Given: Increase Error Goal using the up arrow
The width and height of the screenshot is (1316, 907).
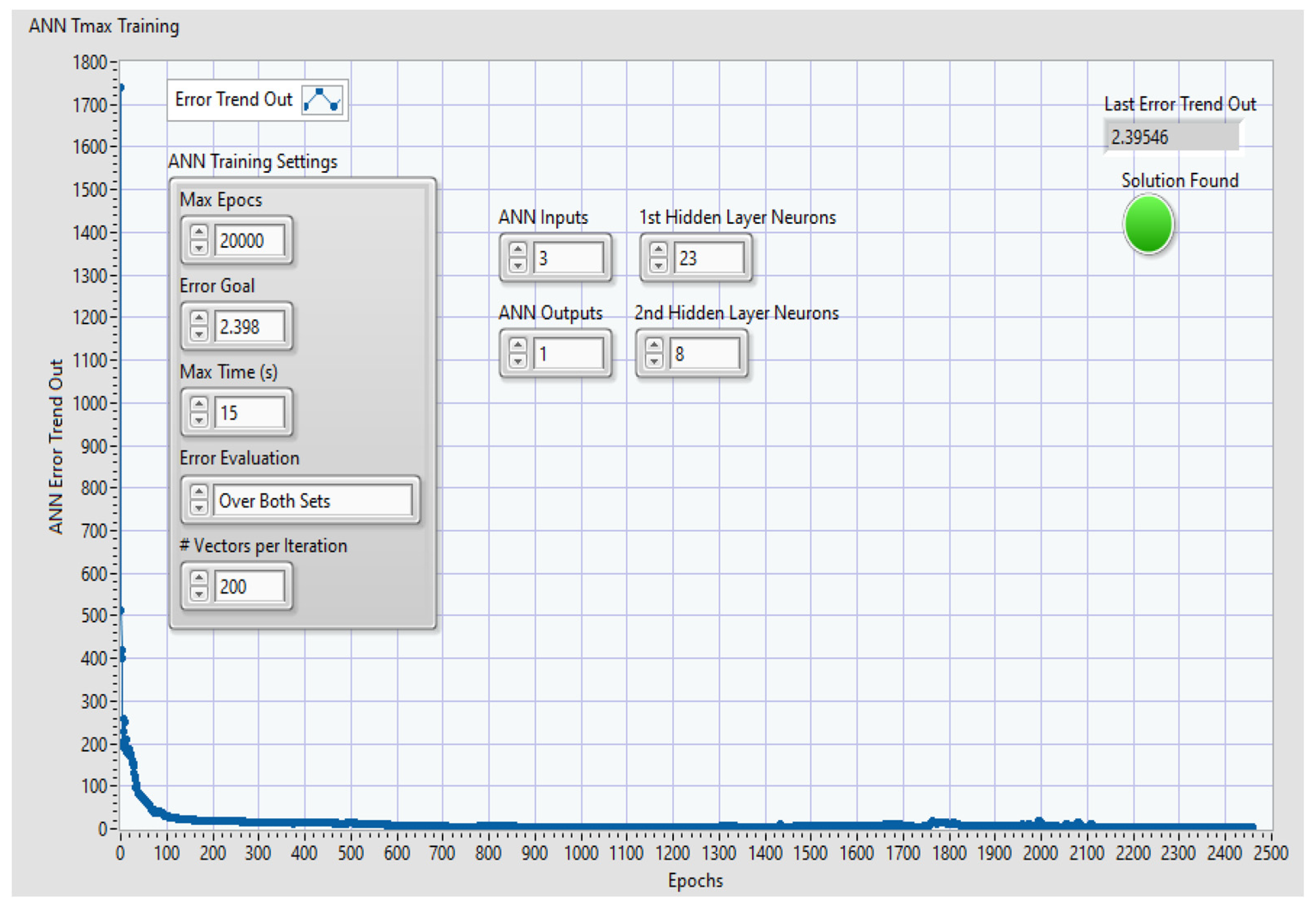Looking at the screenshot, I should point(199,318).
